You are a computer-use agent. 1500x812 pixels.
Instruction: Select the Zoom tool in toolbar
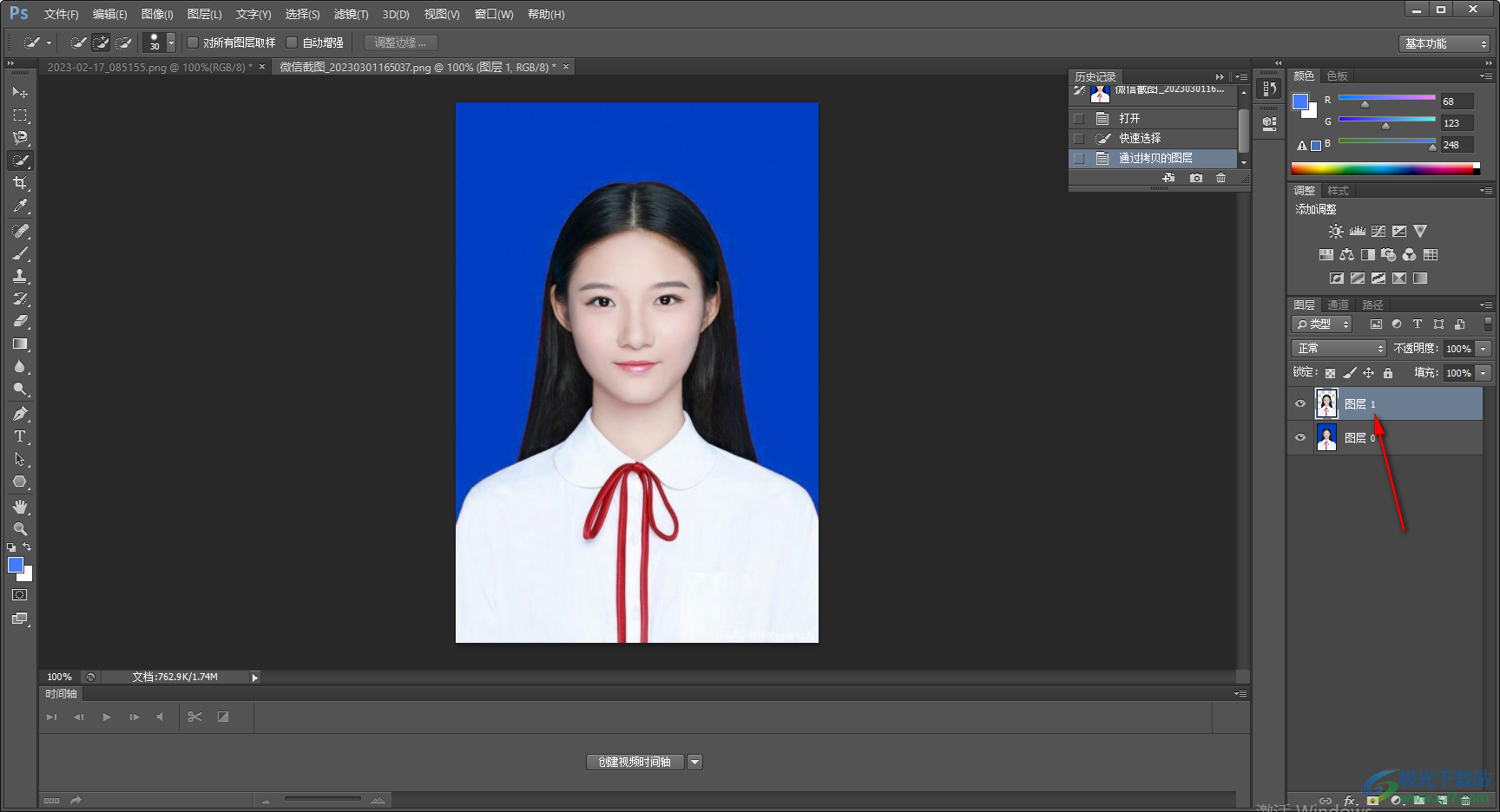(x=20, y=529)
